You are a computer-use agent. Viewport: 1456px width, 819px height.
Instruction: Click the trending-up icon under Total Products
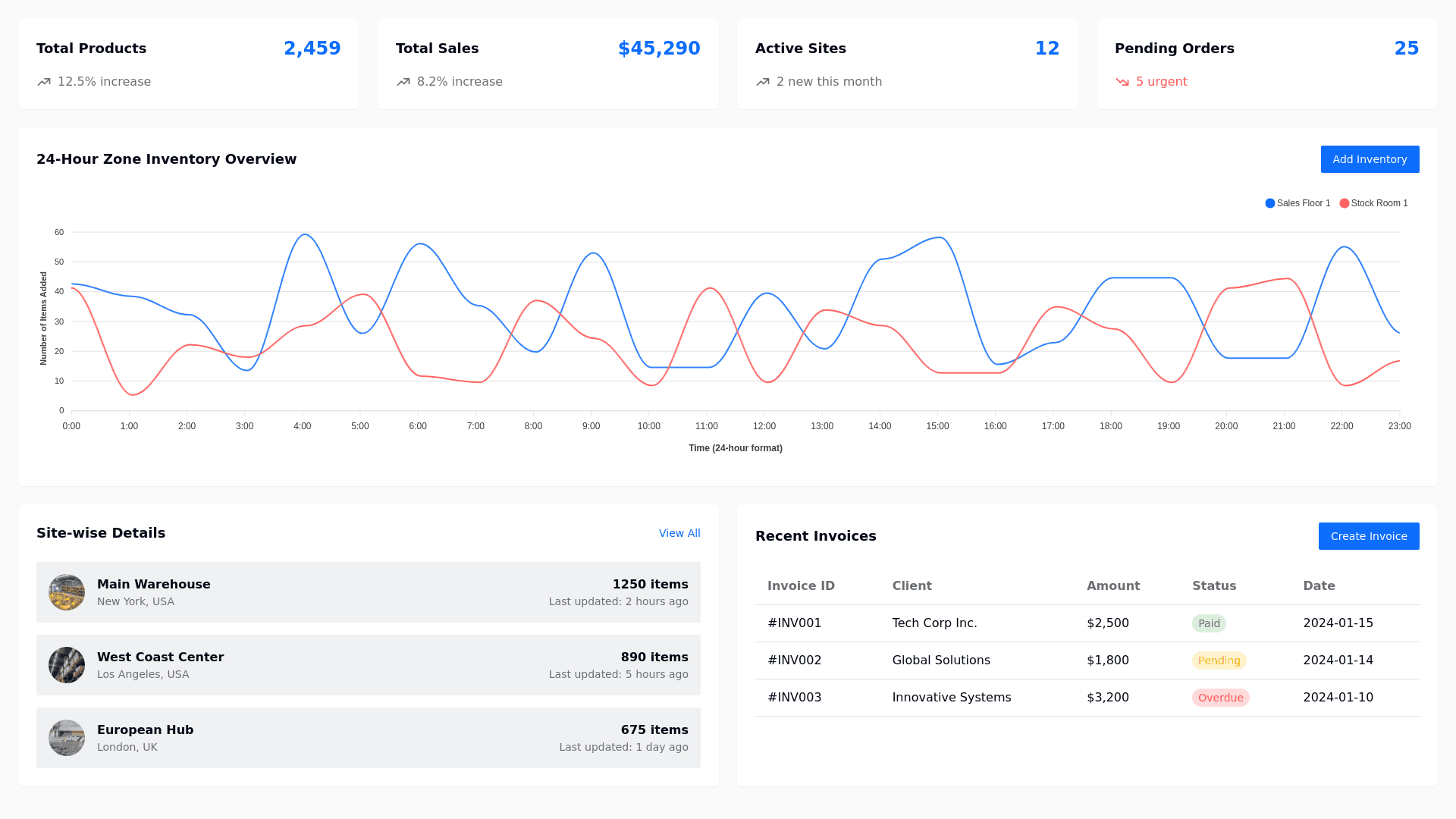pos(44,82)
